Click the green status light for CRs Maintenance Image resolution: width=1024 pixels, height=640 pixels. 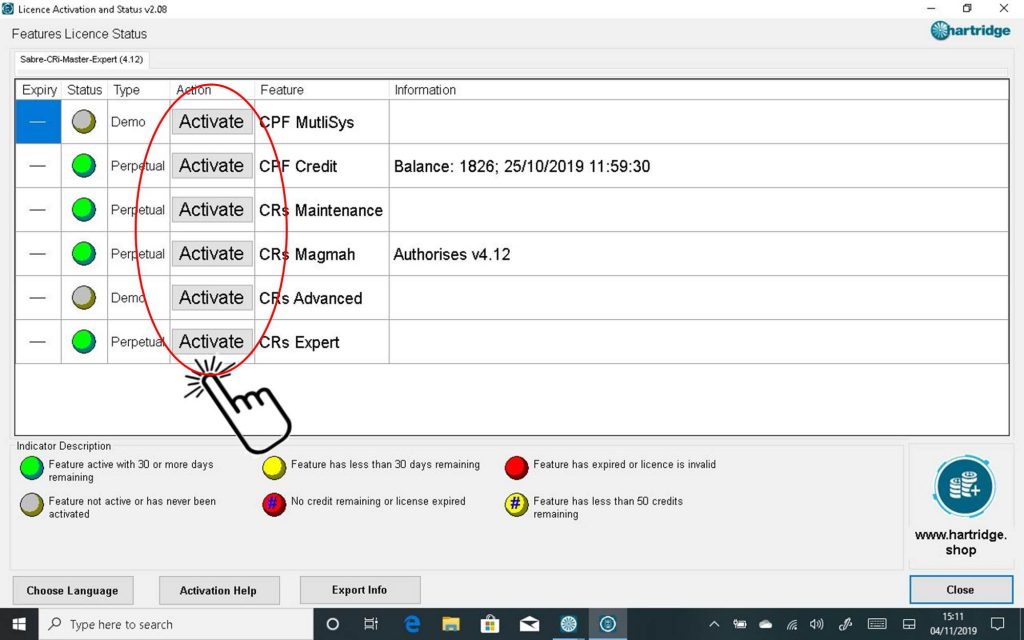pos(84,210)
